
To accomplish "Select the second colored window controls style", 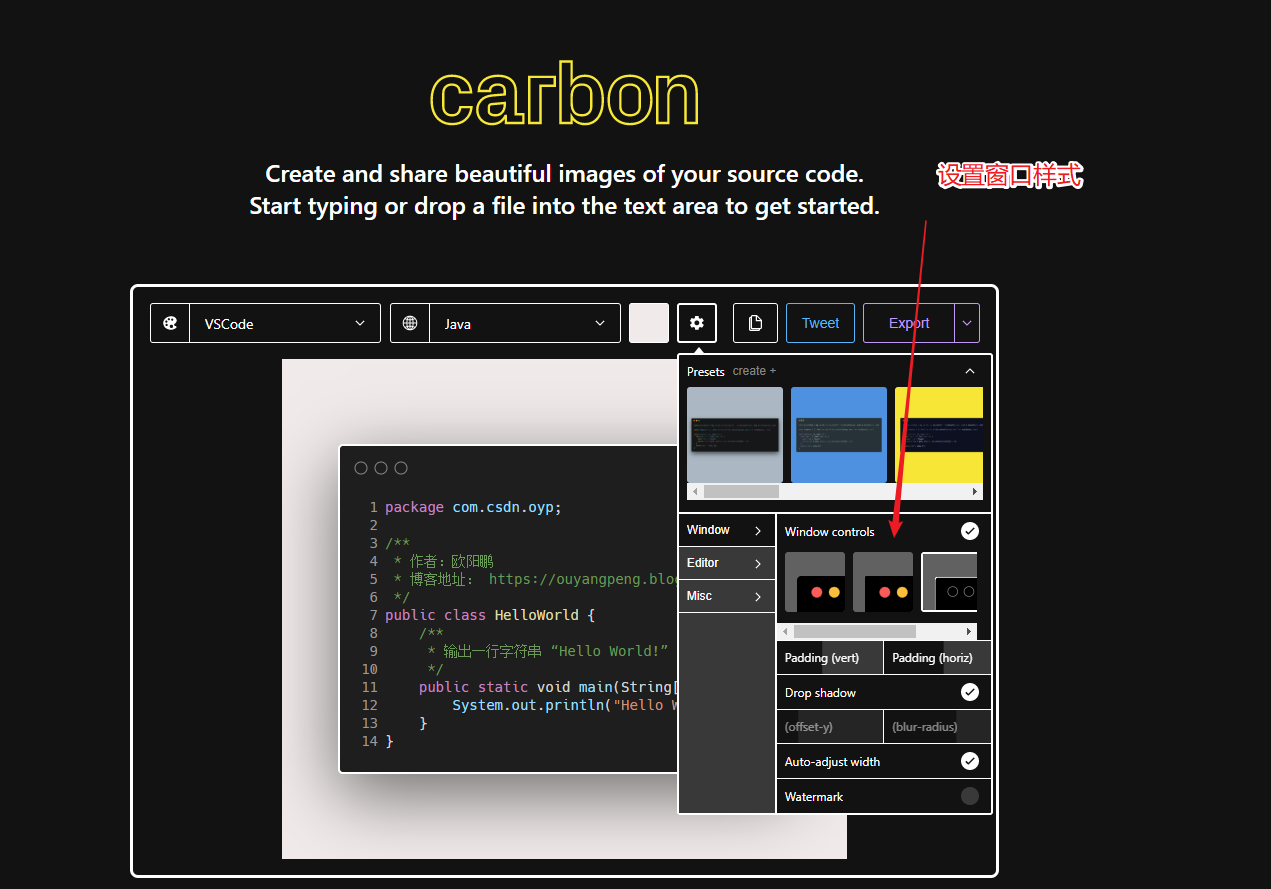I will pyautogui.click(x=883, y=582).
